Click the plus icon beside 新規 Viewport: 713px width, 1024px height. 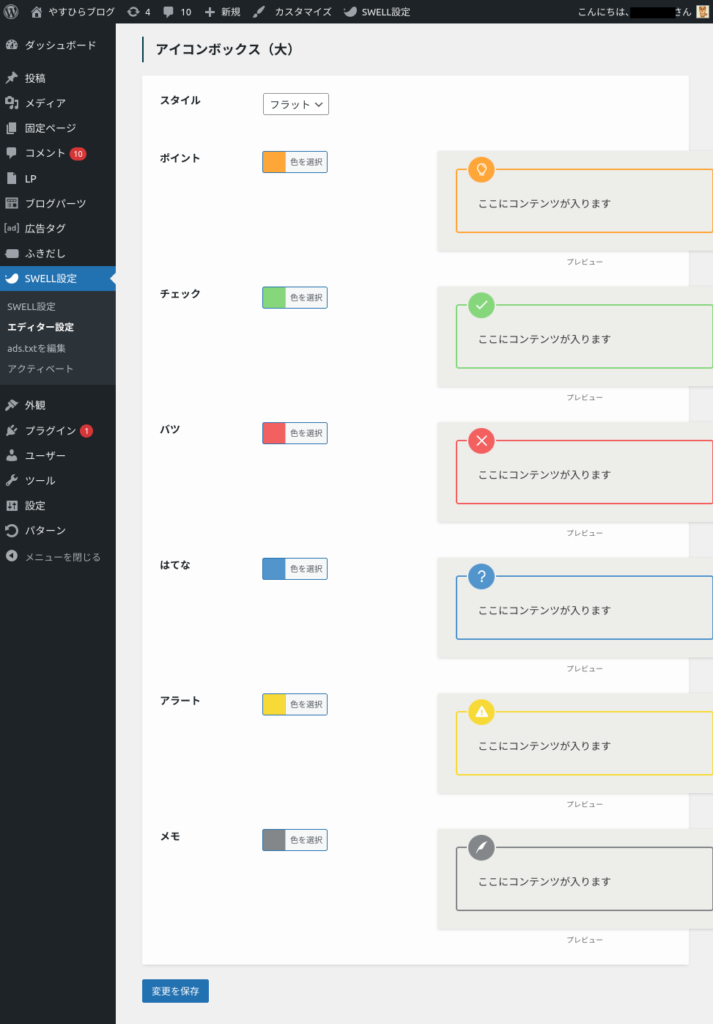210,12
